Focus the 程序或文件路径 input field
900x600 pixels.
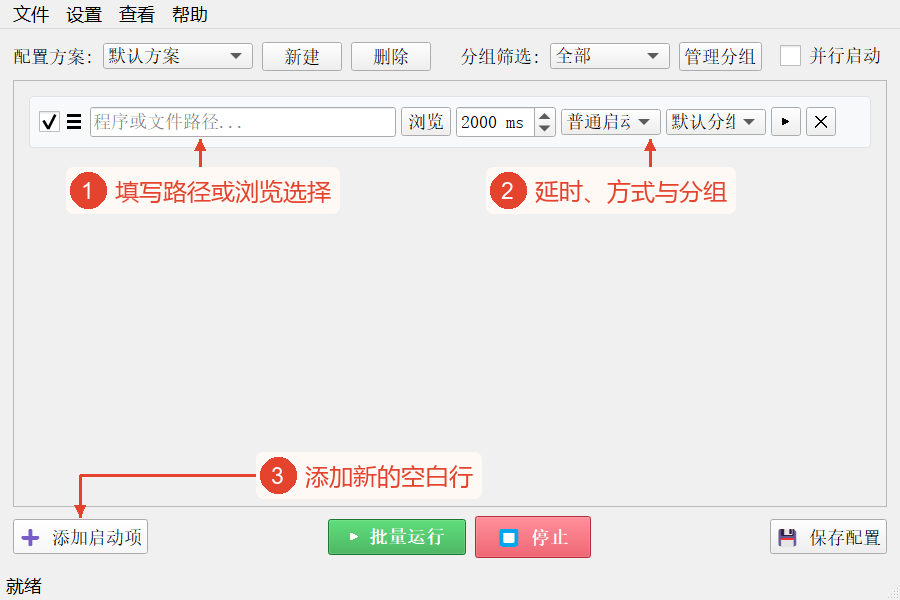pos(243,122)
